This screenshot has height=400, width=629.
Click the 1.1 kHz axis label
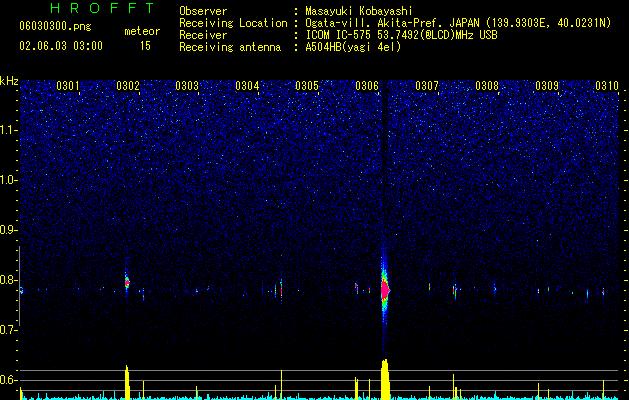pyautogui.click(x=9, y=130)
